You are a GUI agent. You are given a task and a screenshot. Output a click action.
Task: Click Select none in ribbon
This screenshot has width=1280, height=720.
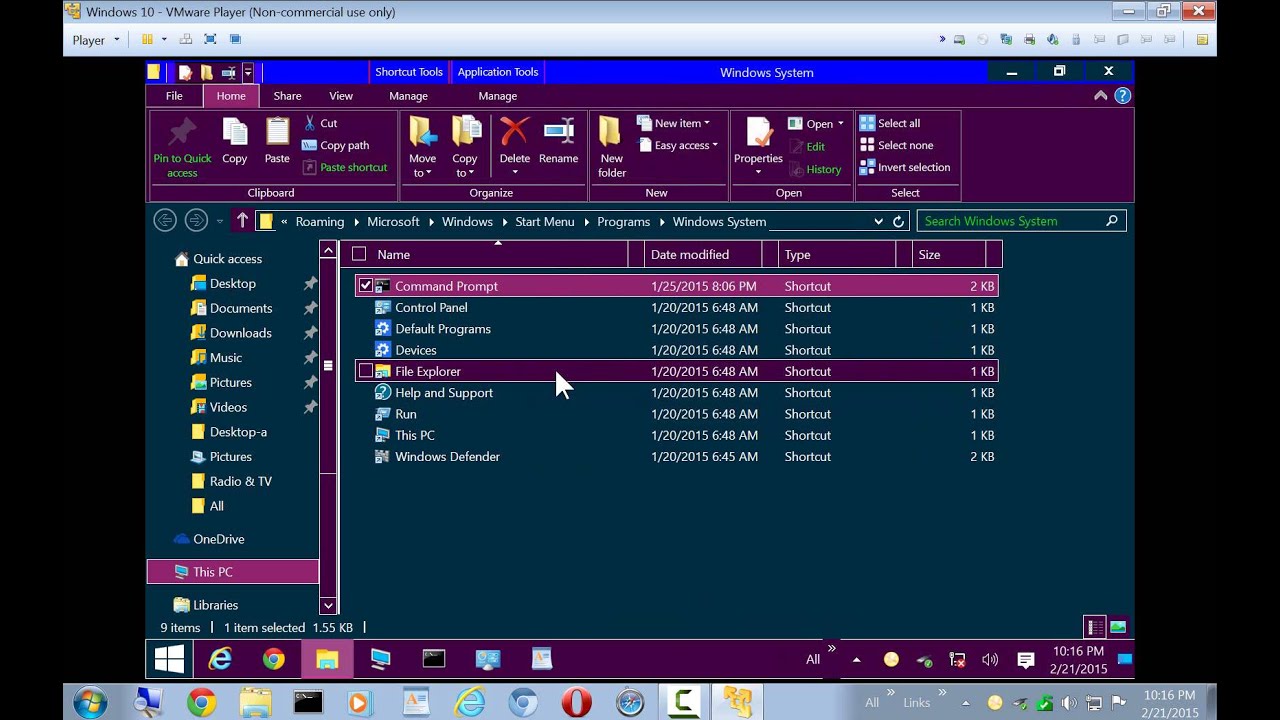(896, 145)
